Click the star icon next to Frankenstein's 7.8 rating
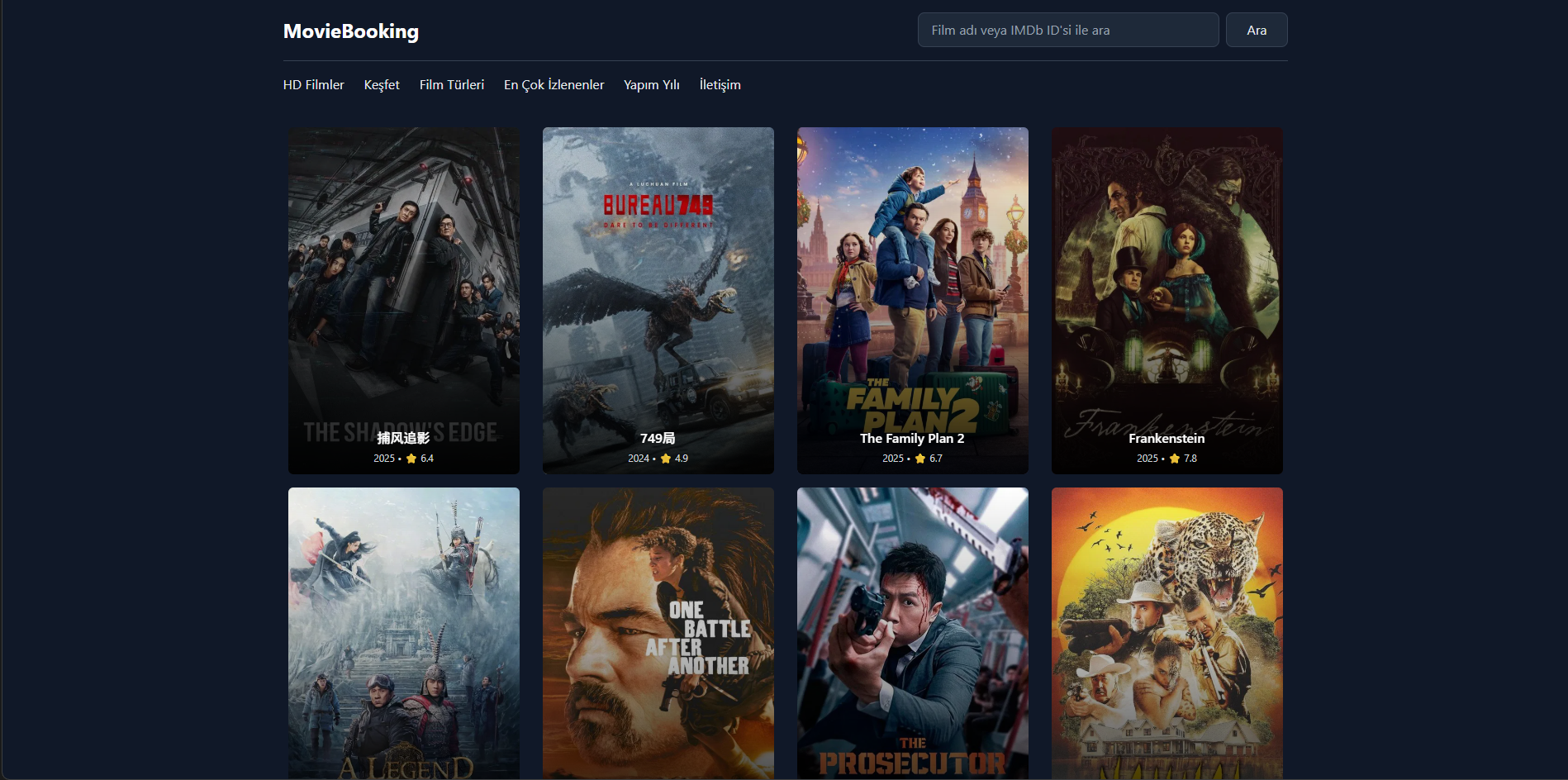Screen dimensions: 1568x780 coord(1174,458)
